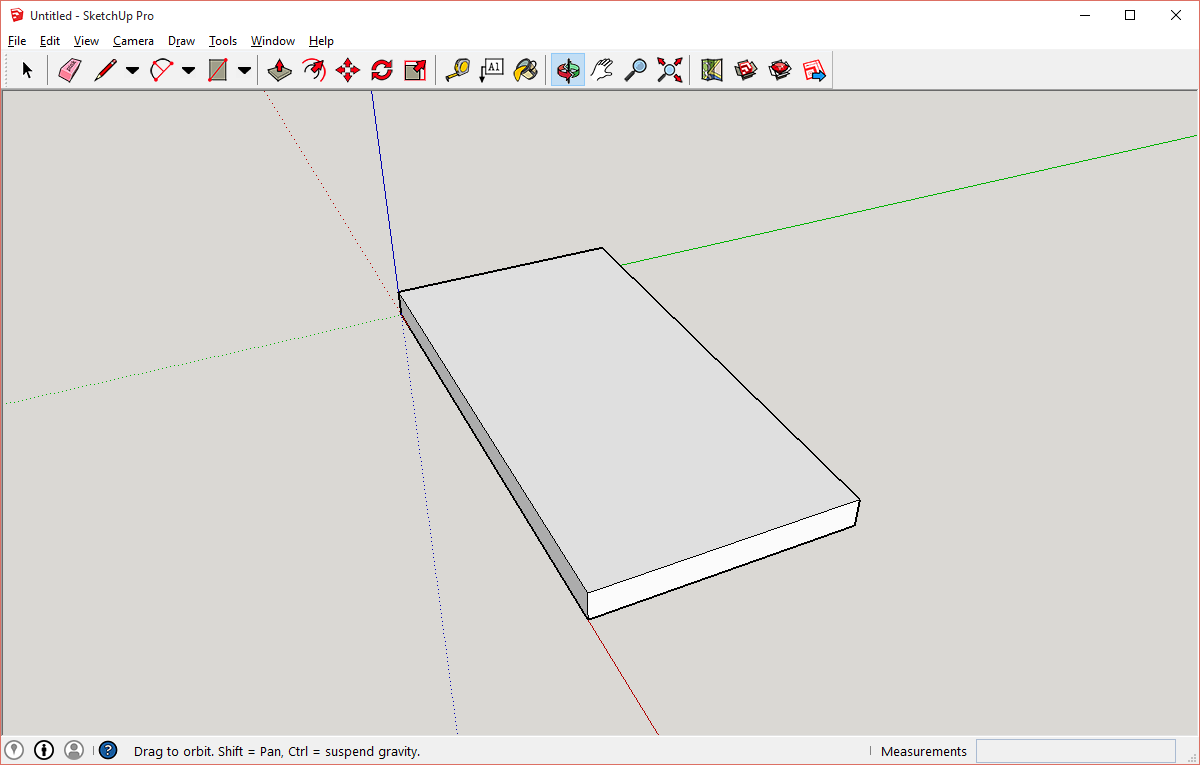This screenshot has width=1200, height=765.
Task: Open the Add Location map tool
Action: (712, 70)
